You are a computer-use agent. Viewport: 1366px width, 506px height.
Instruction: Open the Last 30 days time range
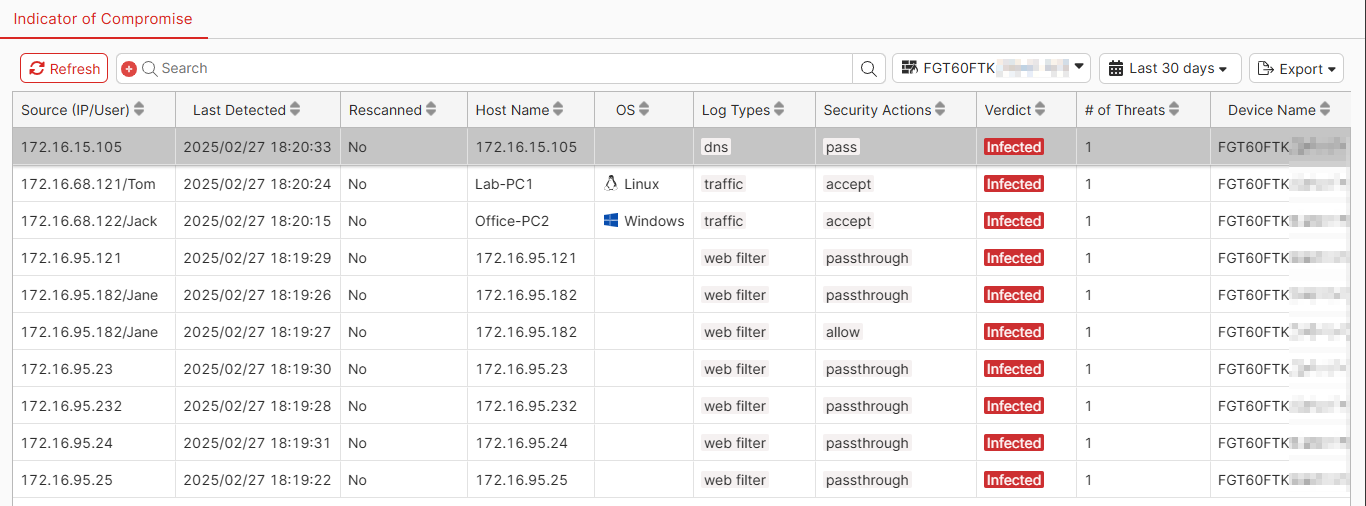1169,68
